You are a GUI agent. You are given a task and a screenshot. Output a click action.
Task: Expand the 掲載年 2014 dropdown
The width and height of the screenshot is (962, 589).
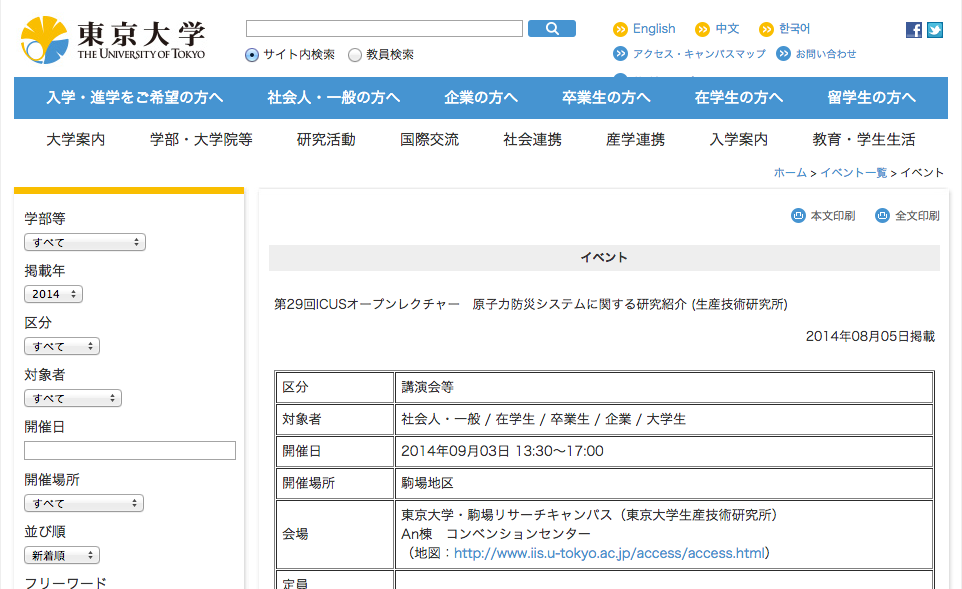coord(53,294)
